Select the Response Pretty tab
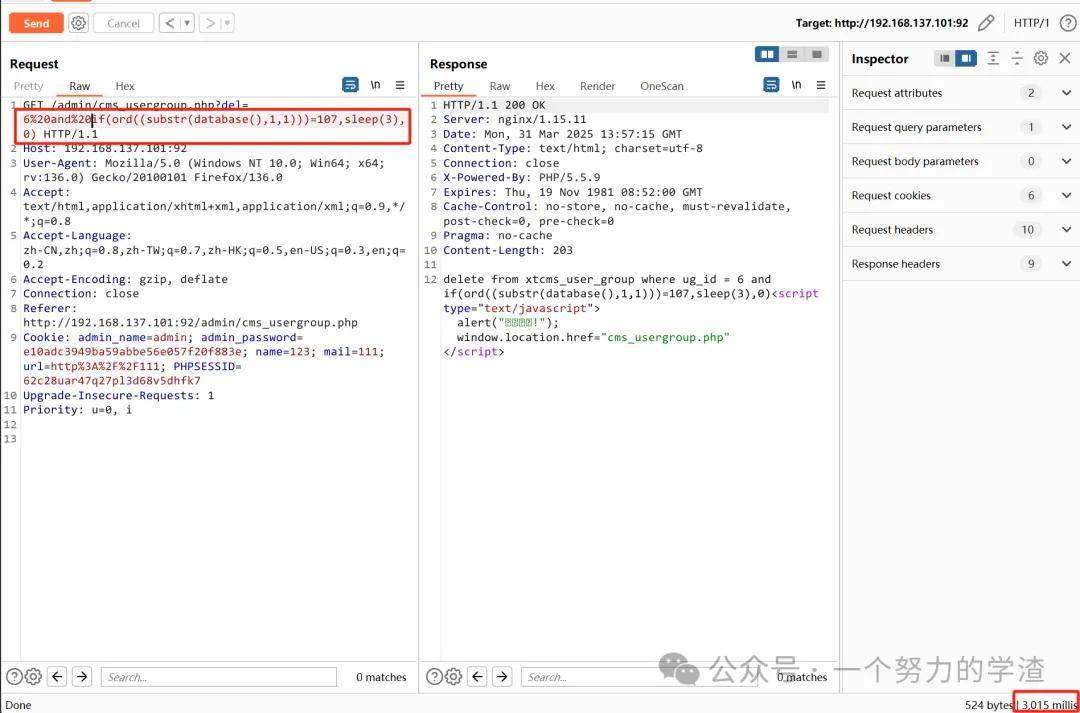Viewport: 1080px width, 713px height. click(448, 86)
